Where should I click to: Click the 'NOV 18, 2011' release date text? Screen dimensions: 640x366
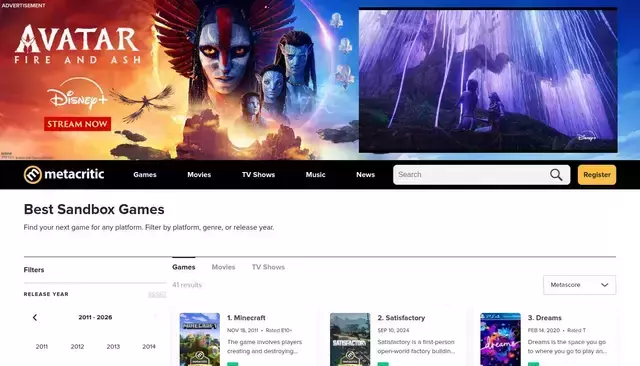[242, 331]
